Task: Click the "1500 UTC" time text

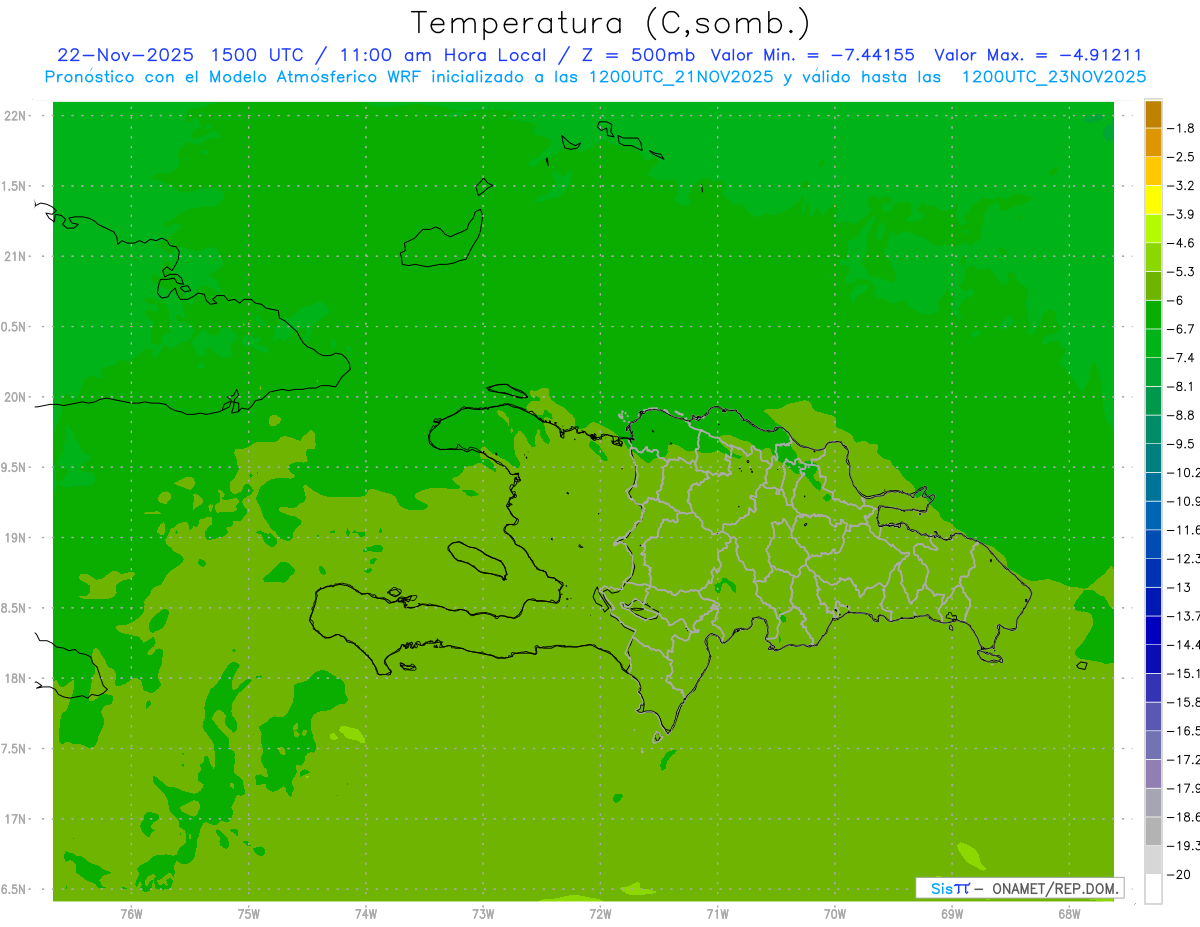Action: (x=255, y=55)
